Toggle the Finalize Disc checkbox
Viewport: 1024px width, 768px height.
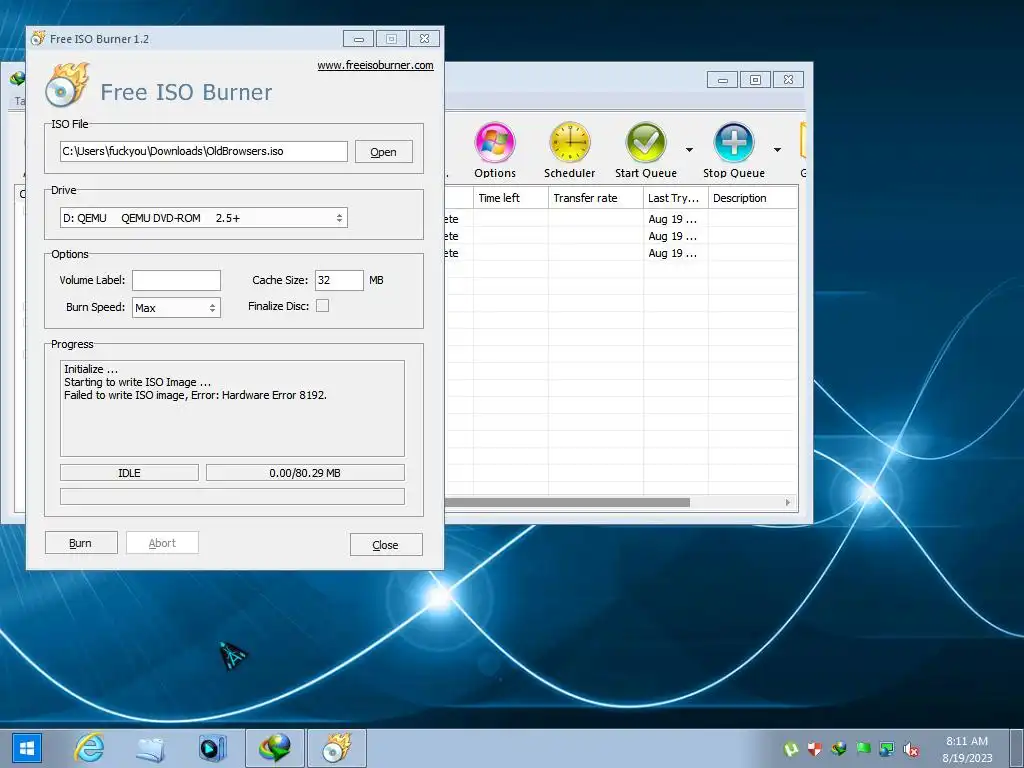323,306
